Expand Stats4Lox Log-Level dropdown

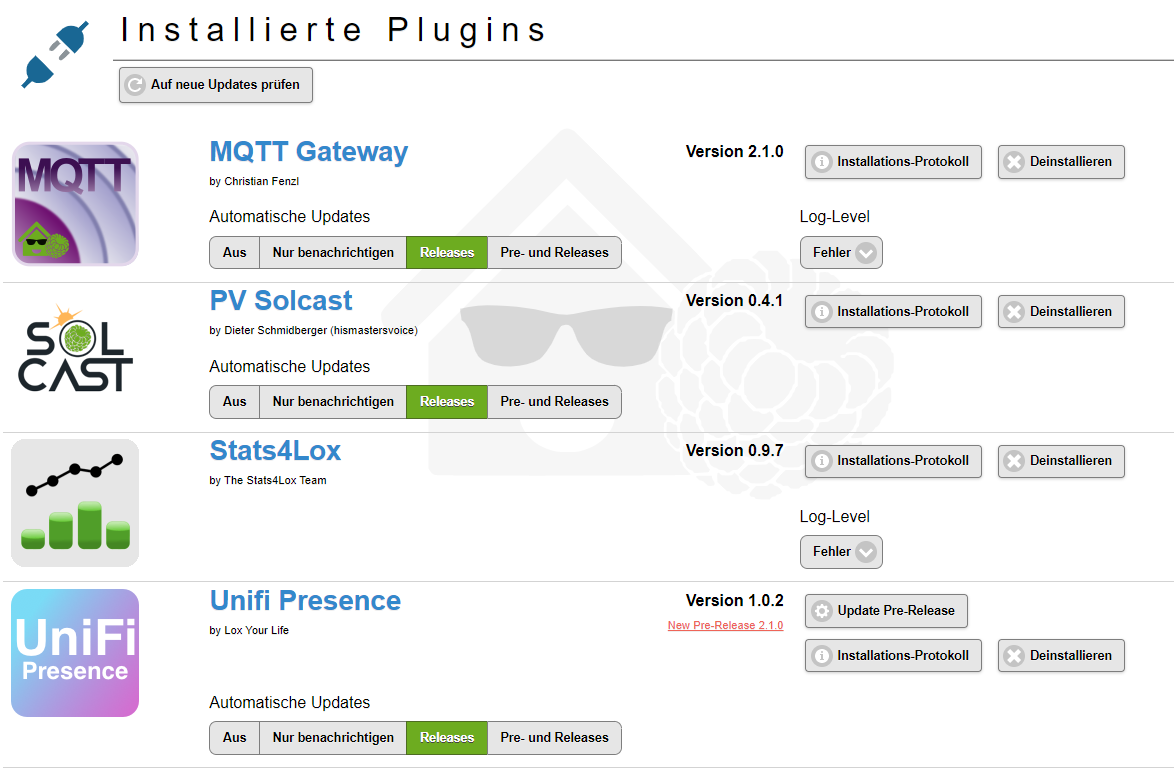pos(841,552)
